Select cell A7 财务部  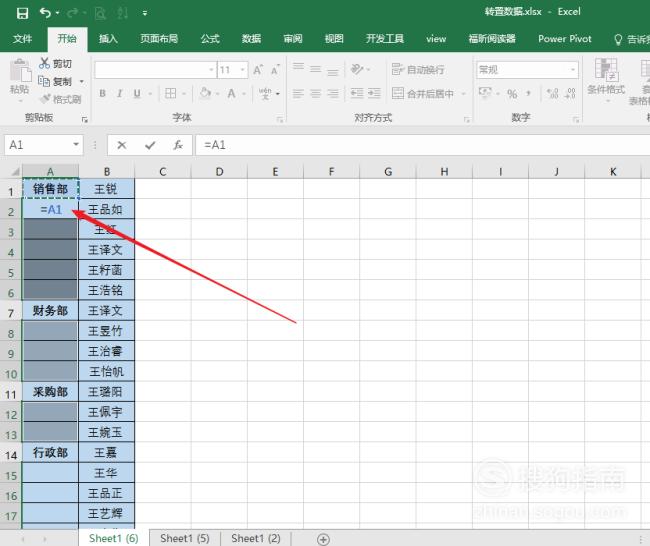point(50,311)
